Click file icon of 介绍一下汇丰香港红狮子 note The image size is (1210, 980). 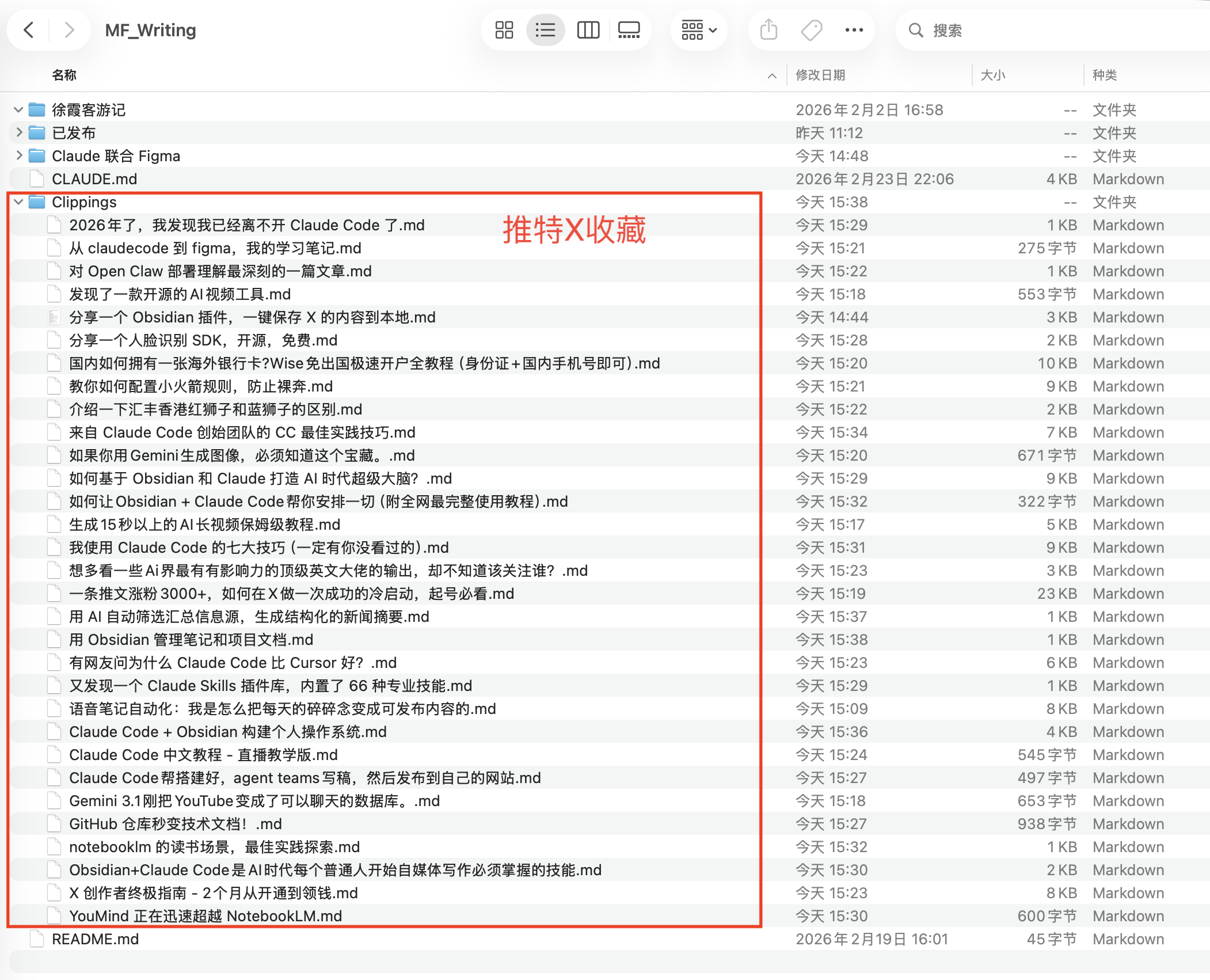[x=54, y=409]
